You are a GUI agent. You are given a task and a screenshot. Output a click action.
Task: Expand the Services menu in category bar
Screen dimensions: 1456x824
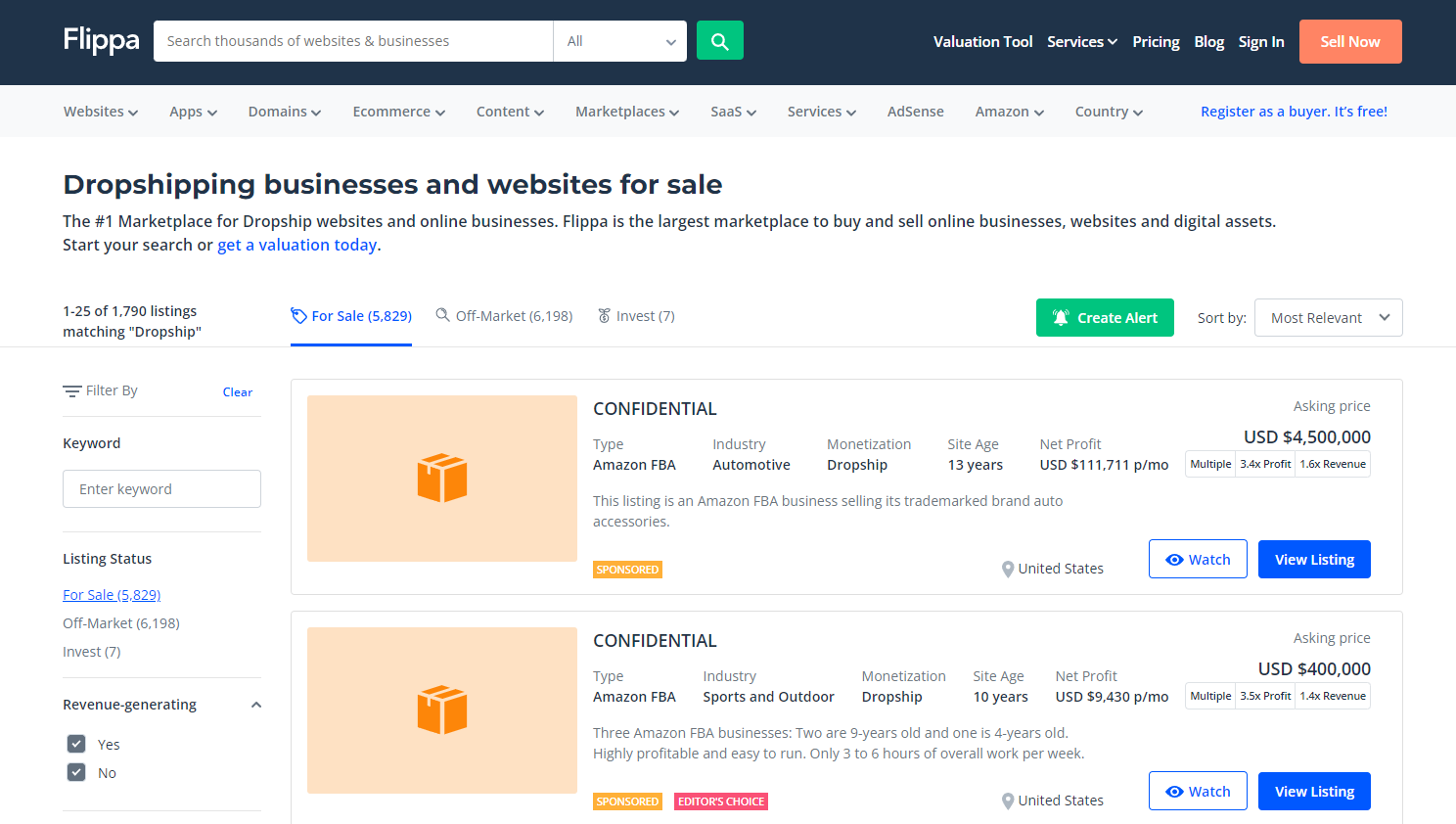pyautogui.click(x=822, y=112)
